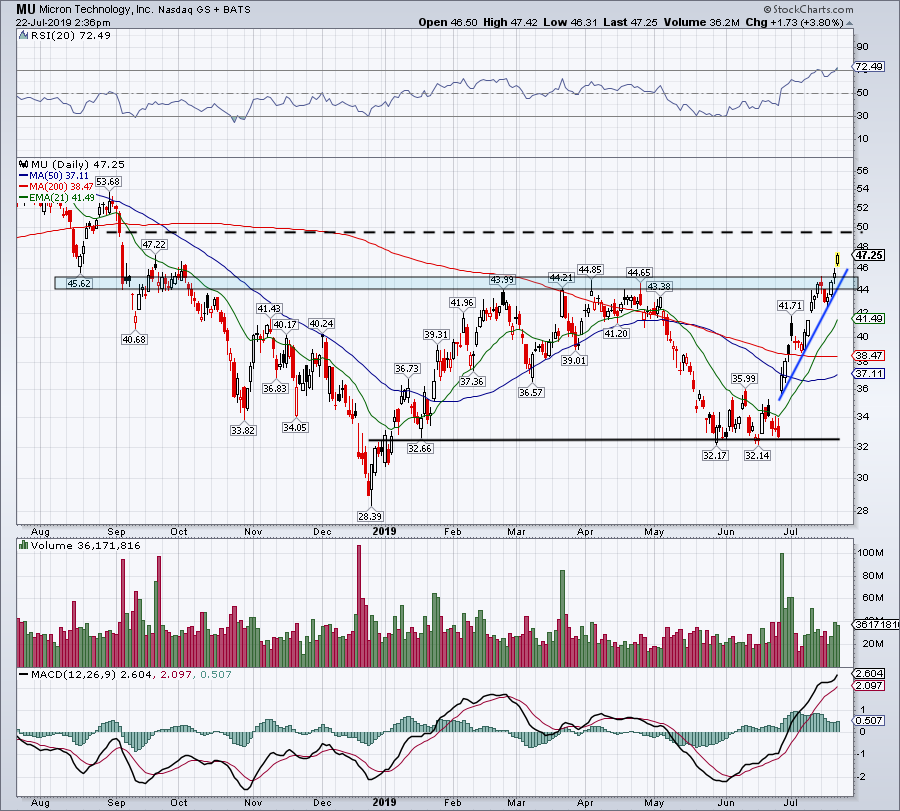The image size is (900, 811).
Task: Click the 44.65 swing high label
Action: 639,273
